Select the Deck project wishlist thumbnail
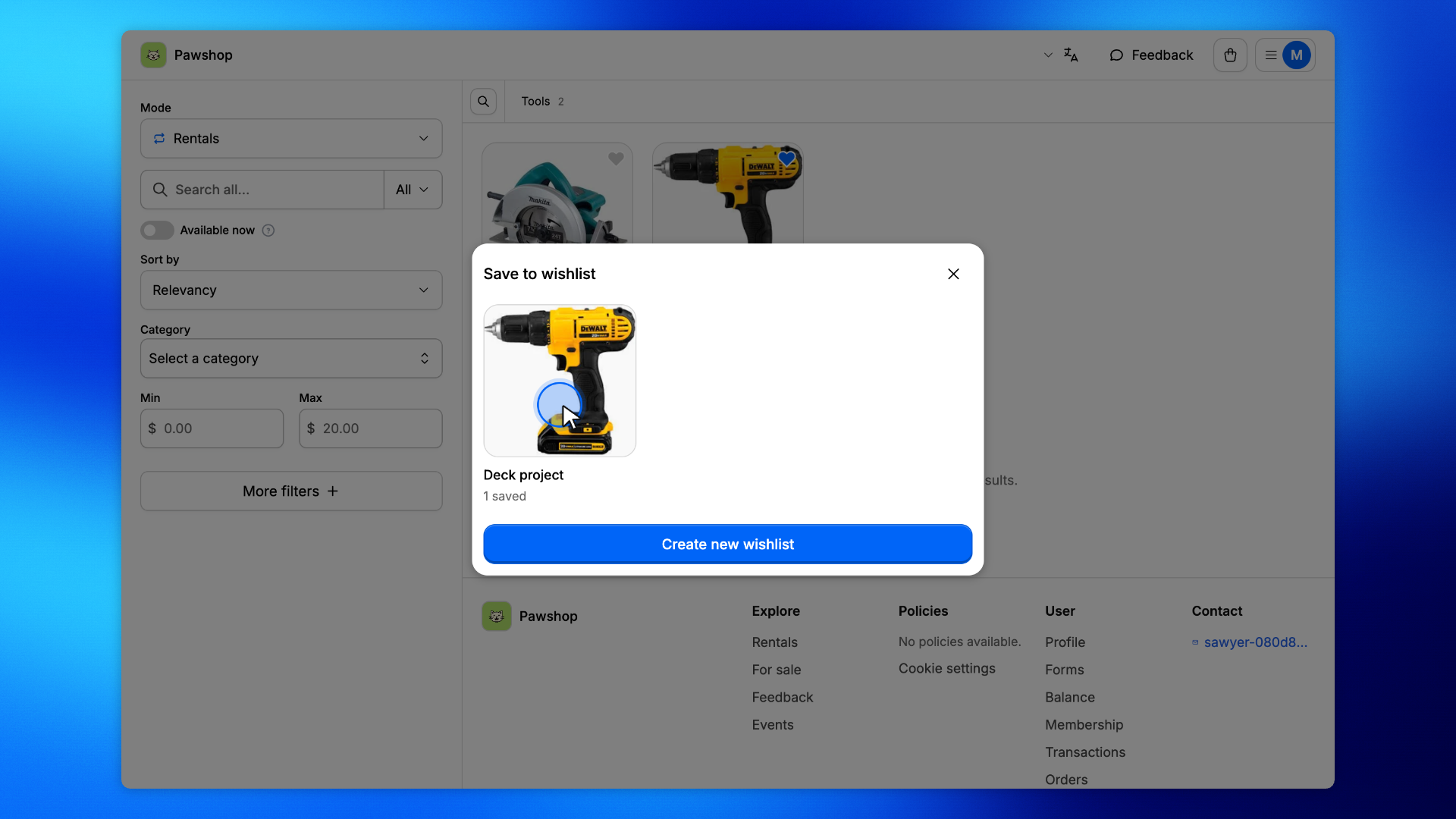Screen dimensions: 1456x819 pyautogui.click(x=560, y=381)
